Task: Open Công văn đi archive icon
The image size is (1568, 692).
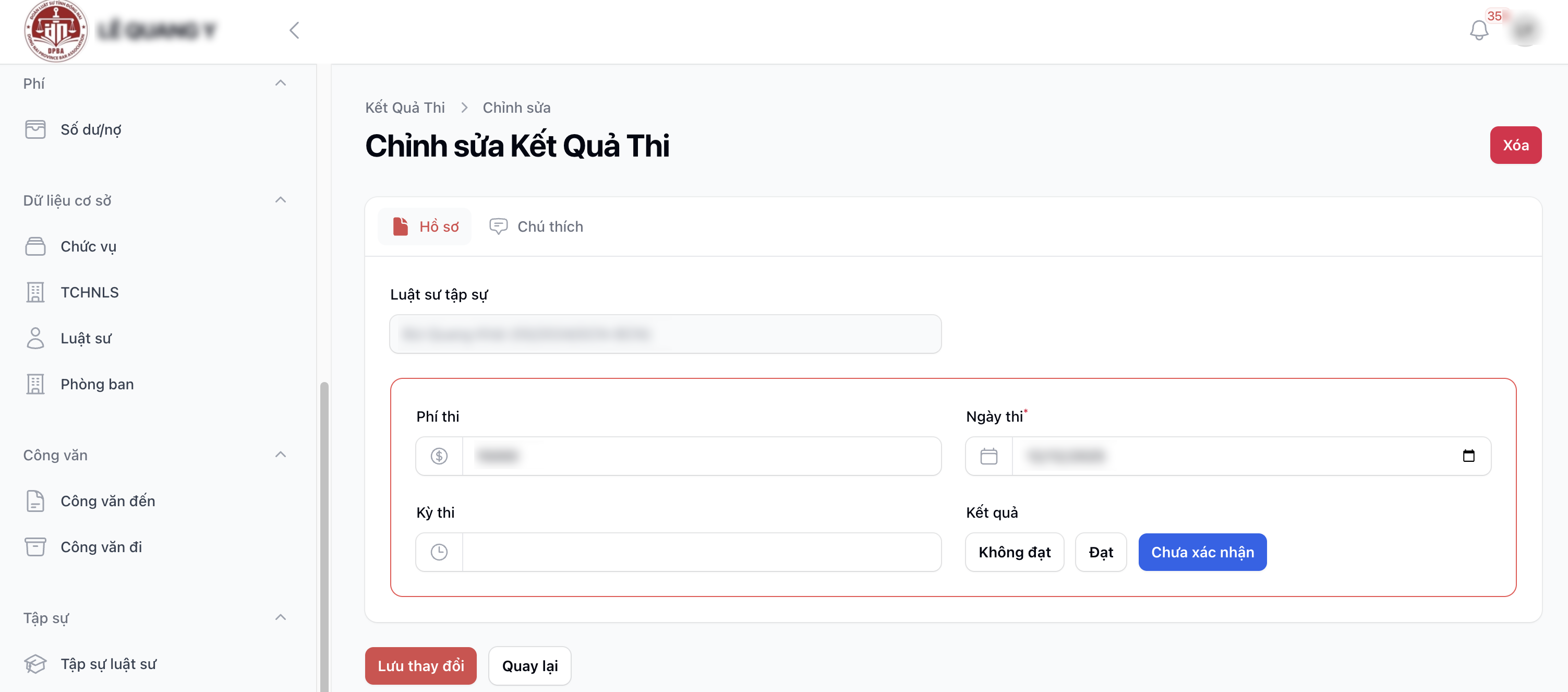Action: (x=35, y=547)
